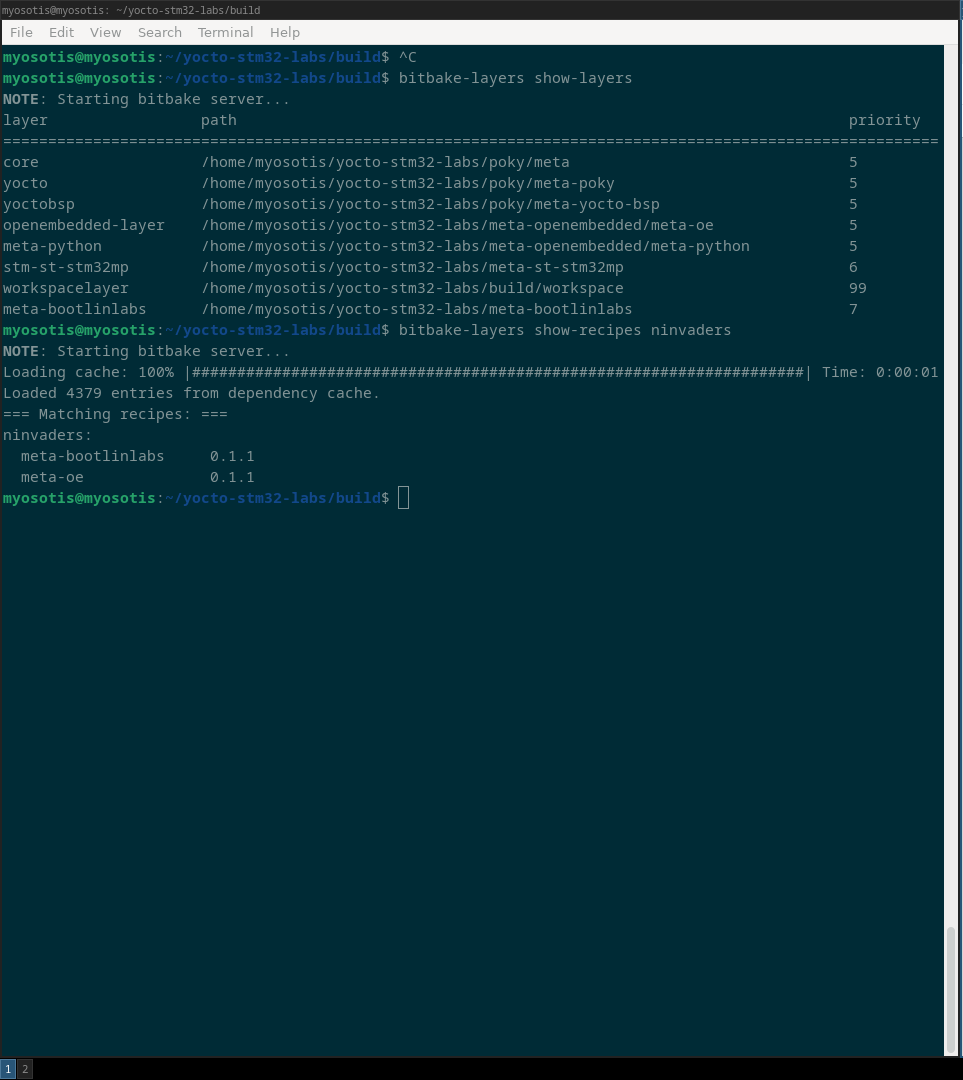Open the View menu
Screen dimensions: 963x1080
pos(105,32)
